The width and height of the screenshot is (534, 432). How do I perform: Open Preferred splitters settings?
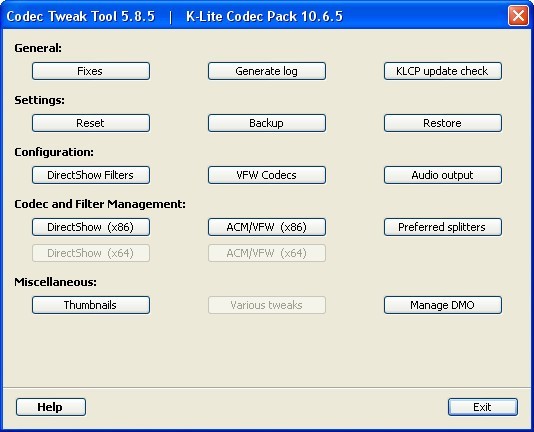pos(443,227)
